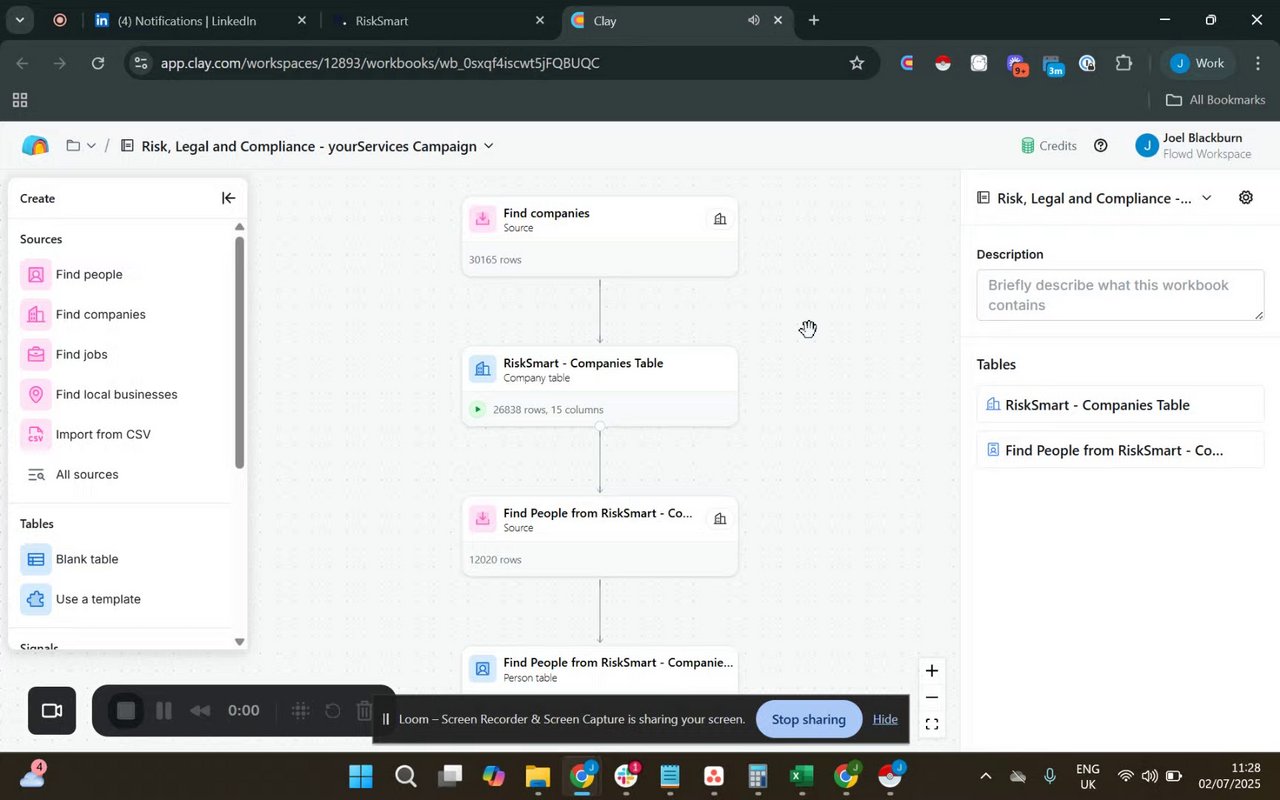Screen dimensions: 1280x800
Task: Restart the Loom recording
Action: point(333,711)
